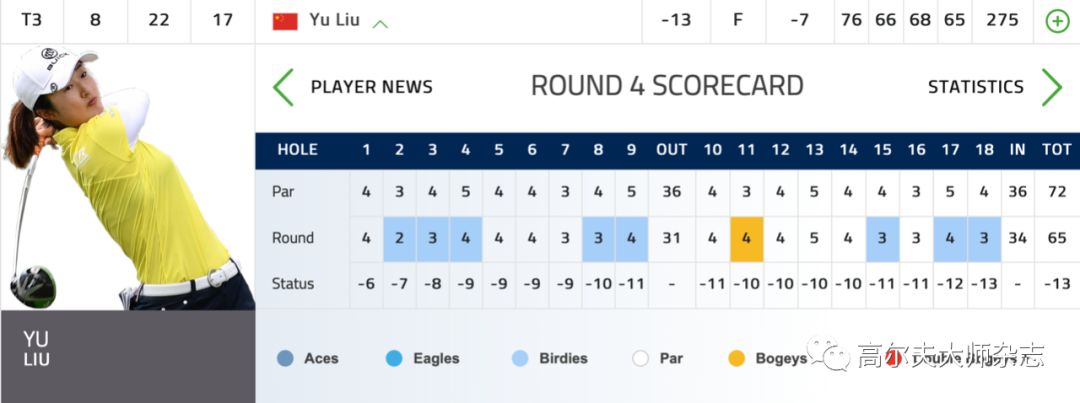1080x403 pixels.
Task: Select the birdie score on hole 18
Action: (984, 239)
